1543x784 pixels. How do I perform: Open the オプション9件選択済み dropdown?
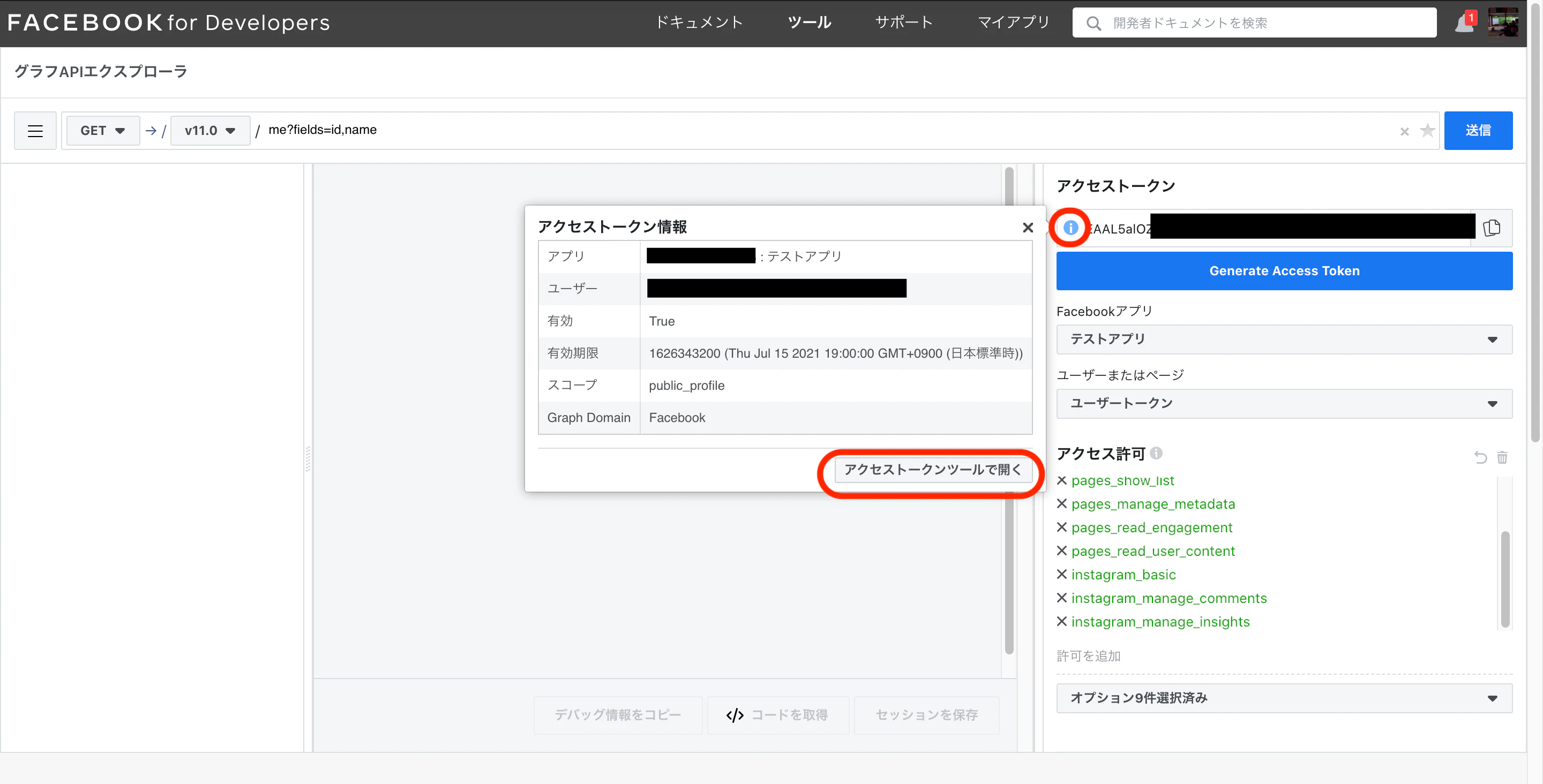1284,698
